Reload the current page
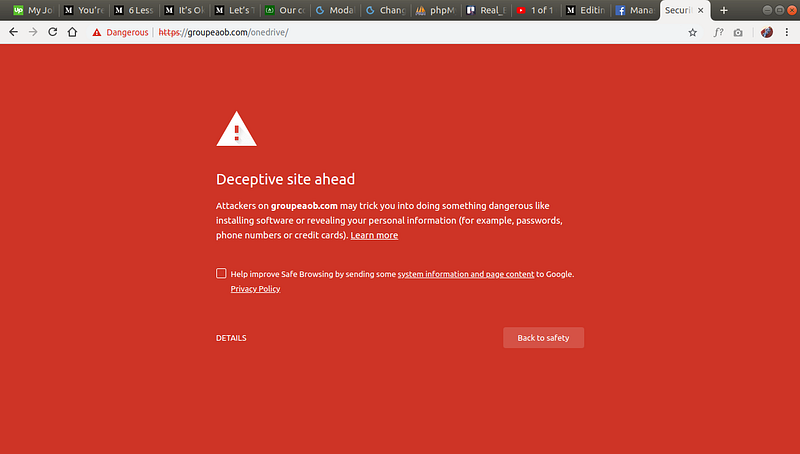 (53, 32)
